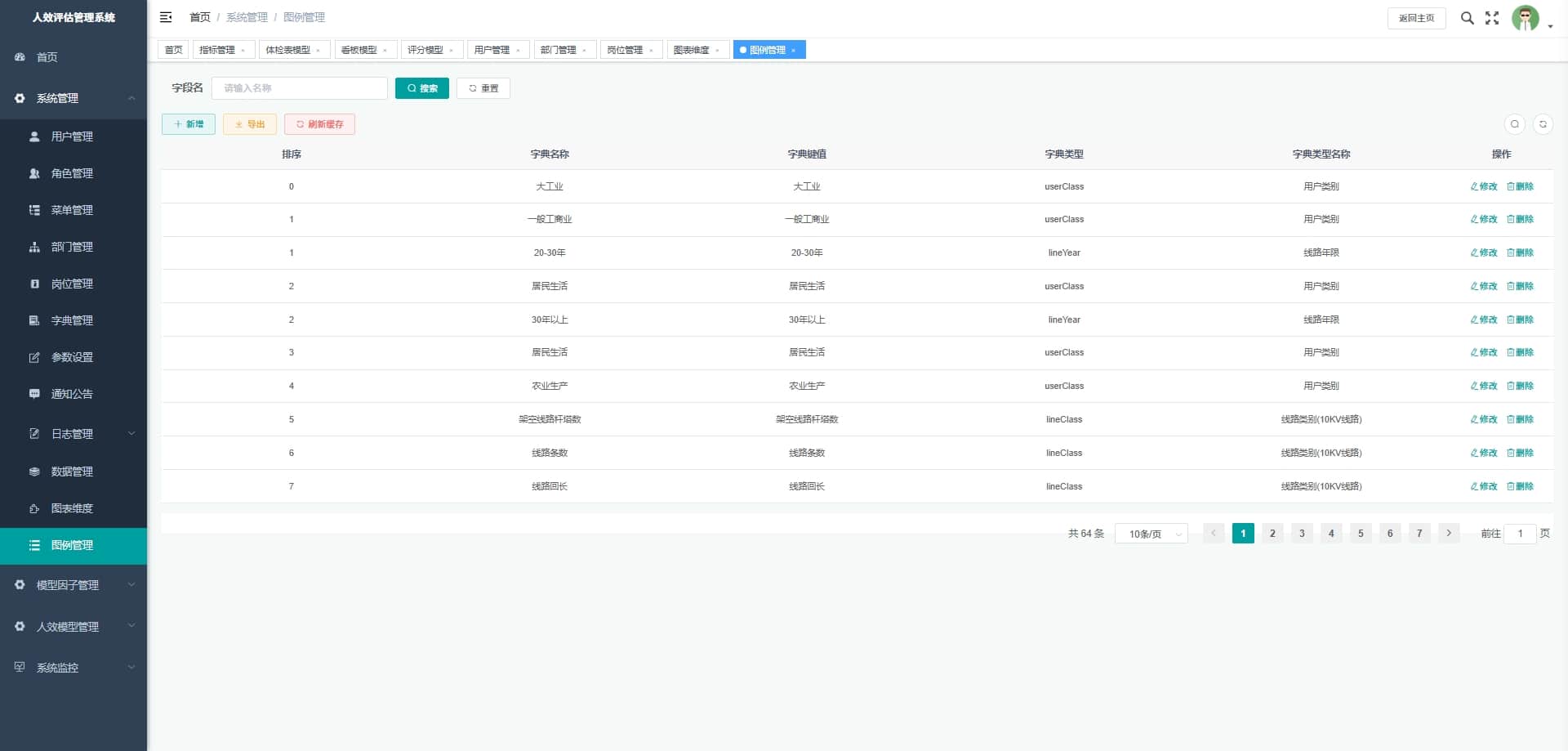Open the 10条/页 page size dropdown
Image resolution: width=1568 pixels, height=751 pixels.
pyautogui.click(x=1151, y=534)
